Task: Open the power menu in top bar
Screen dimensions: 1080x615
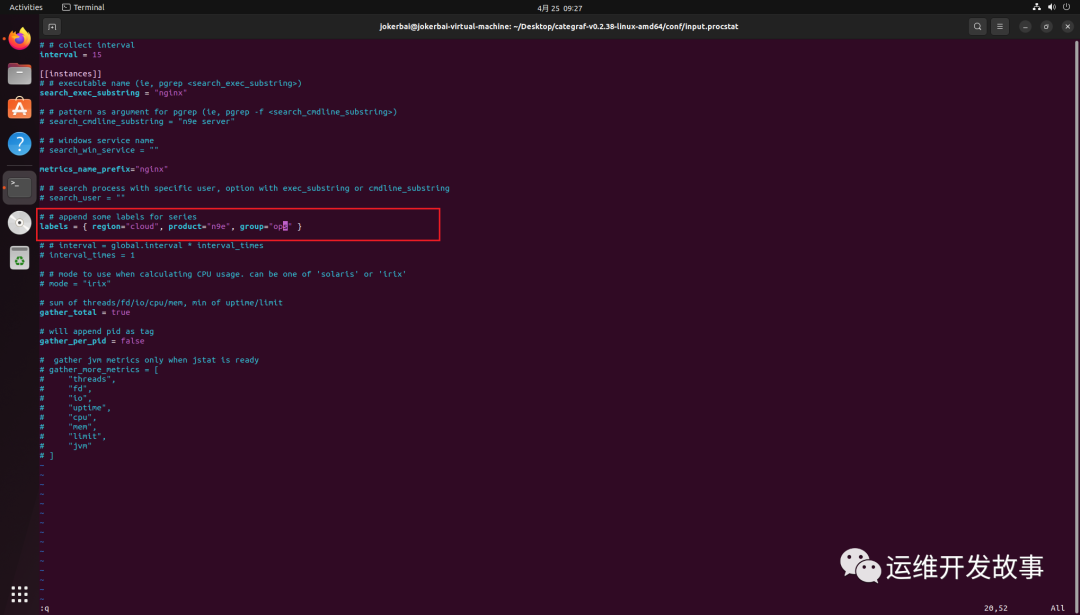Action: tap(1066, 7)
